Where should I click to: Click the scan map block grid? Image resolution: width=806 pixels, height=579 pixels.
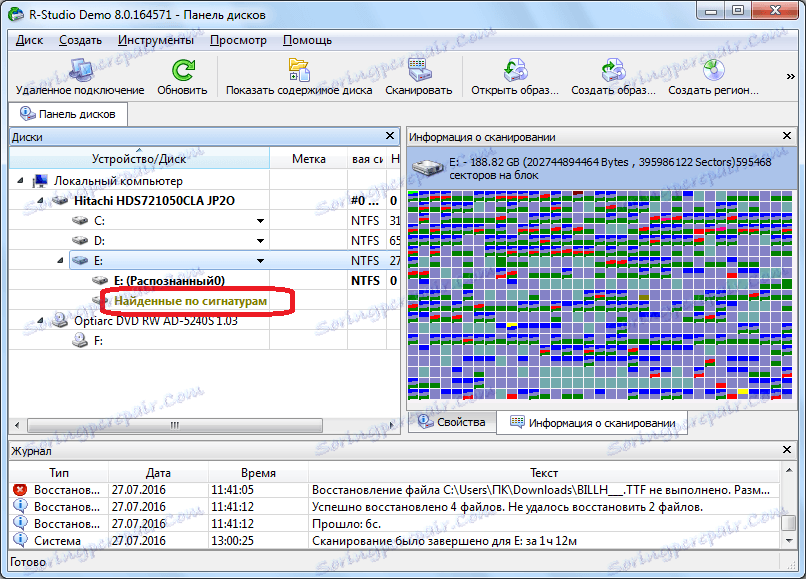tap(600, 295)
